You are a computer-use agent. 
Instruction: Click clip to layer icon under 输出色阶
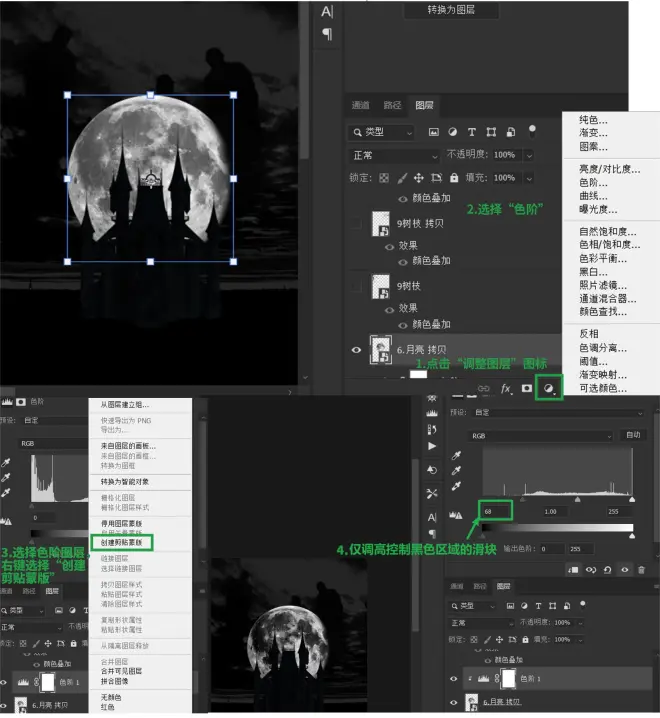pos(573,570)
